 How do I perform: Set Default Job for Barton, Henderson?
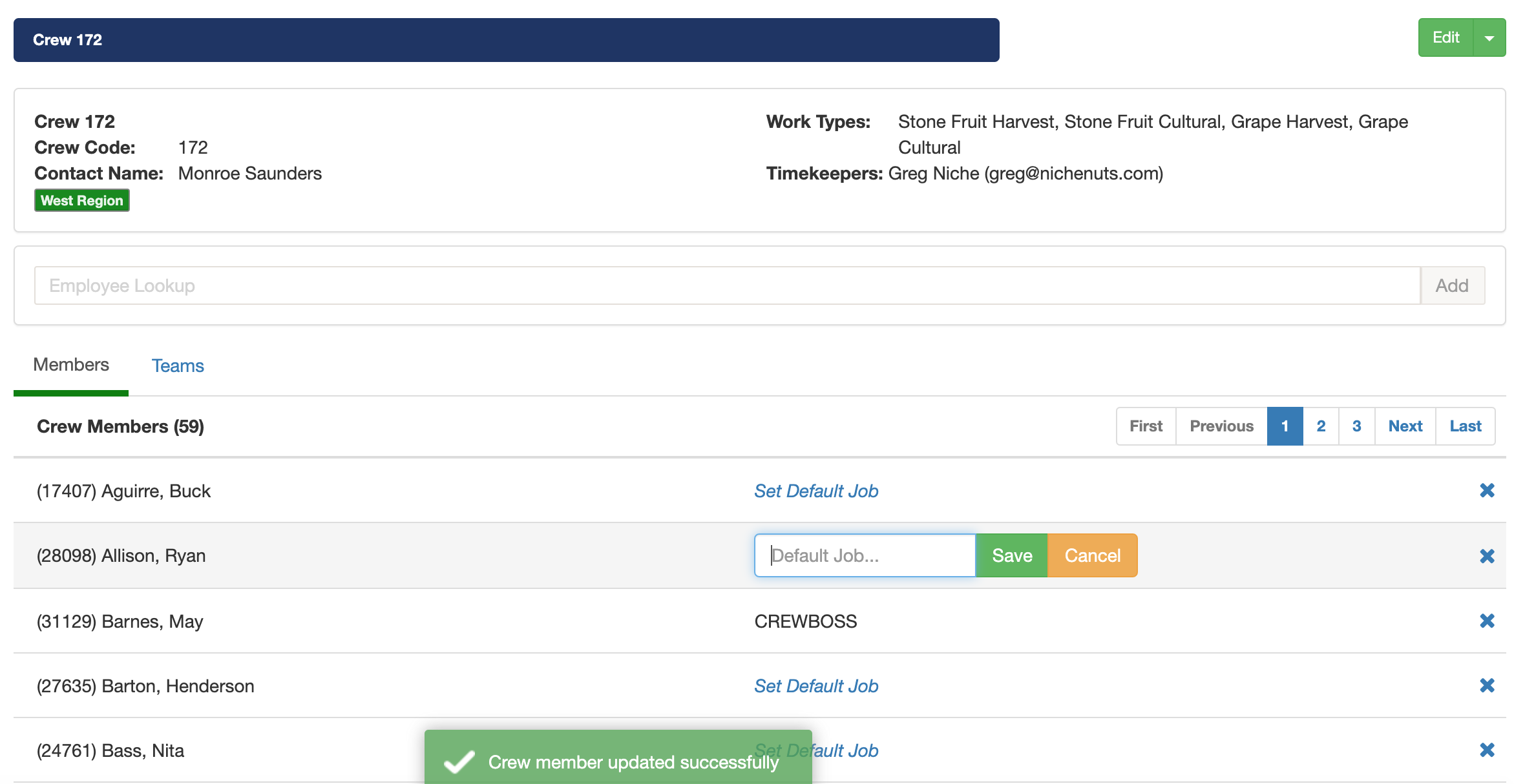point(816,686)
